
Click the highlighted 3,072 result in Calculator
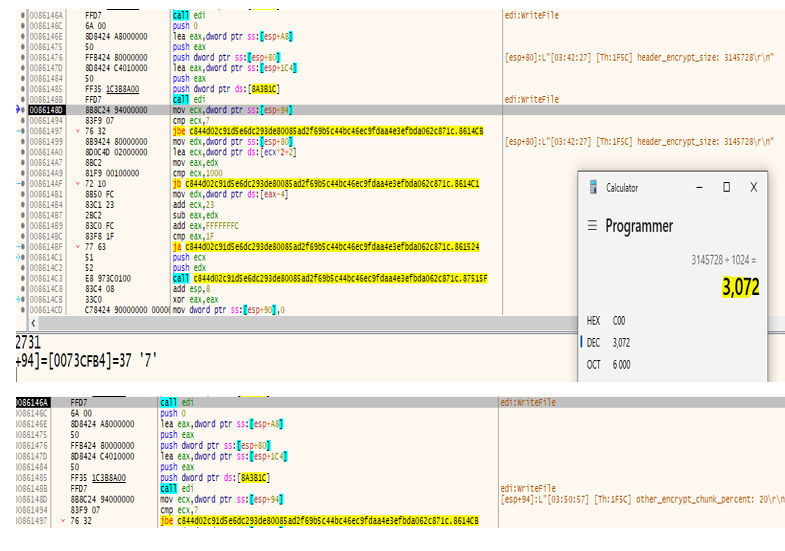[x=740, y=288]
